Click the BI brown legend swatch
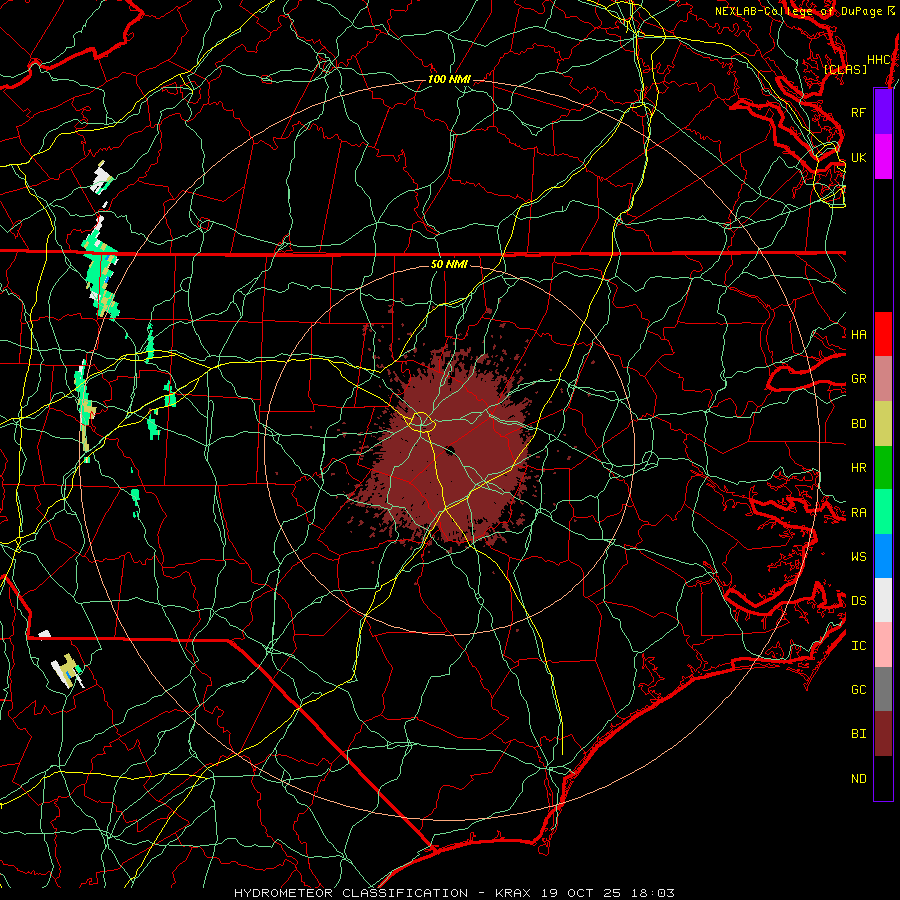This screenshot has height=900, width=900. (x=883, y=734)
